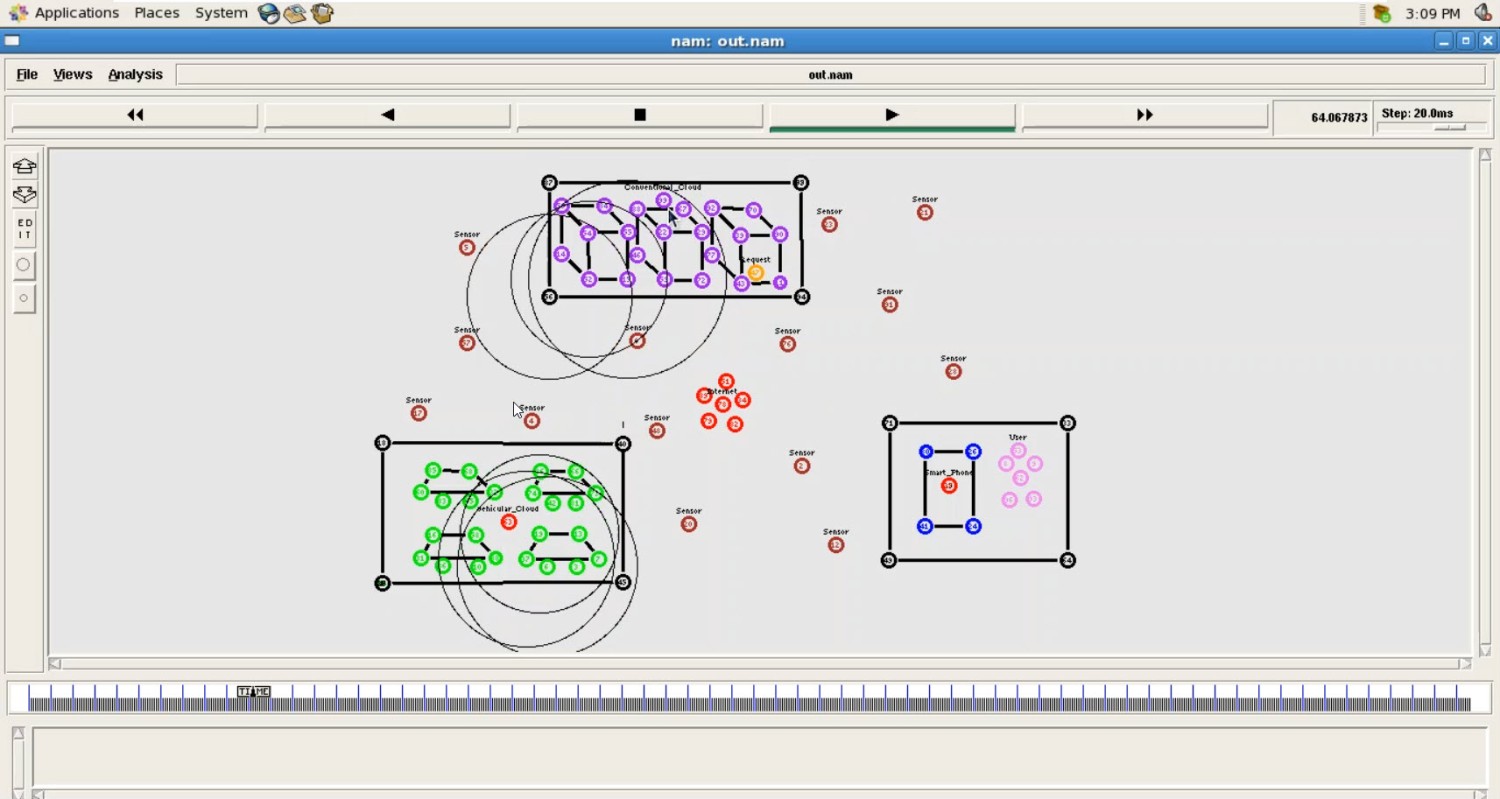Click the TIME marker on the timeline

tap(254, 691)
